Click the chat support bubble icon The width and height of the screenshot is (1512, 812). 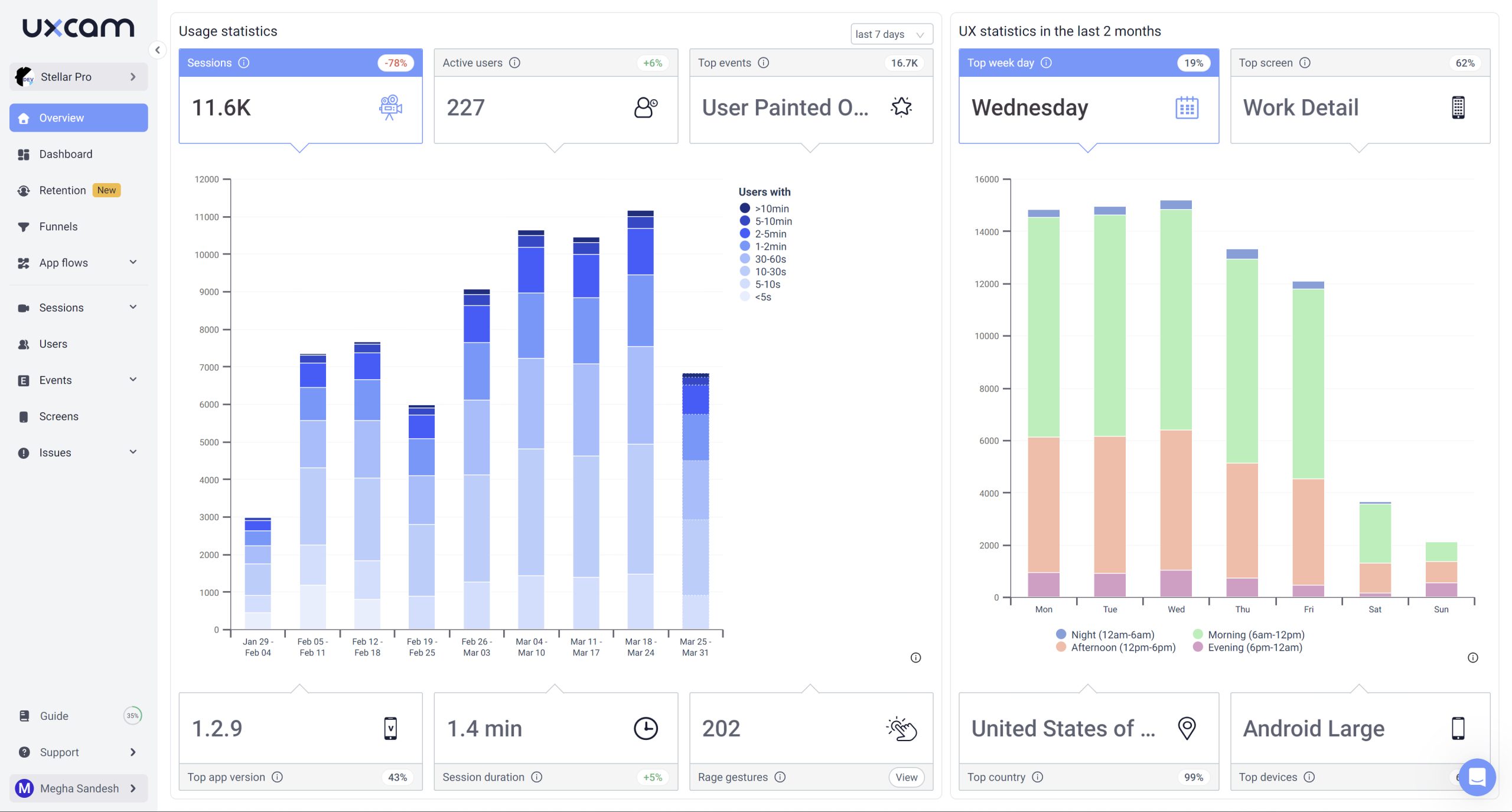click(x=1477, y=777)
